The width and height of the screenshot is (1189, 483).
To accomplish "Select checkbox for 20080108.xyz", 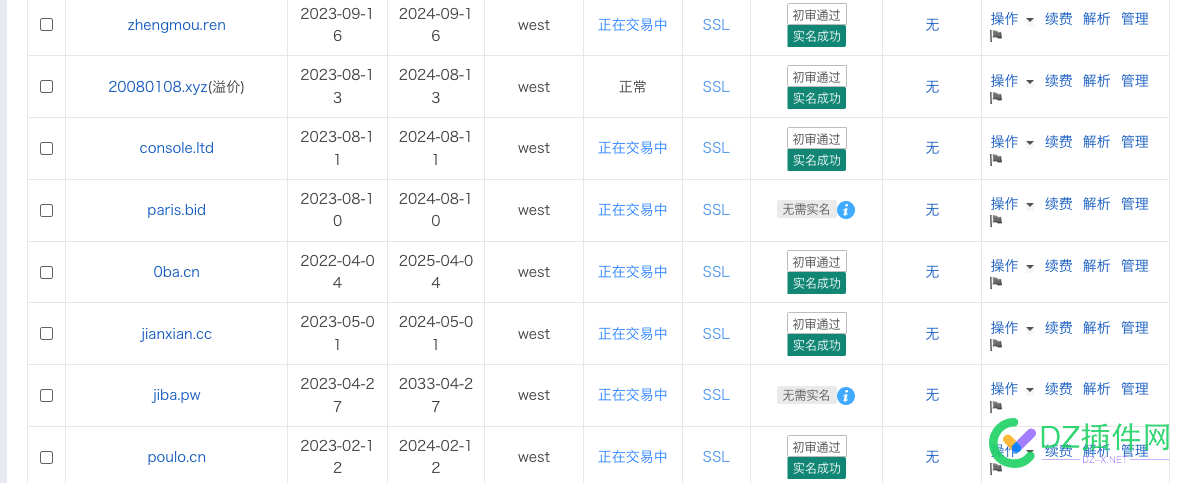I will [x=46, y=86].
